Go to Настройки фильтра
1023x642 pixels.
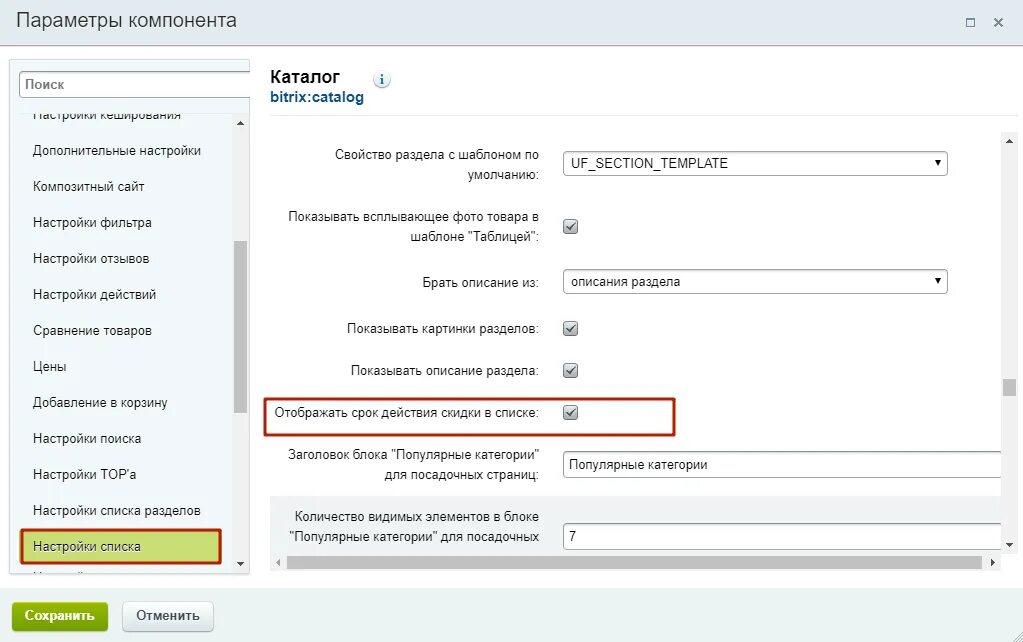[x=92, y=222]
